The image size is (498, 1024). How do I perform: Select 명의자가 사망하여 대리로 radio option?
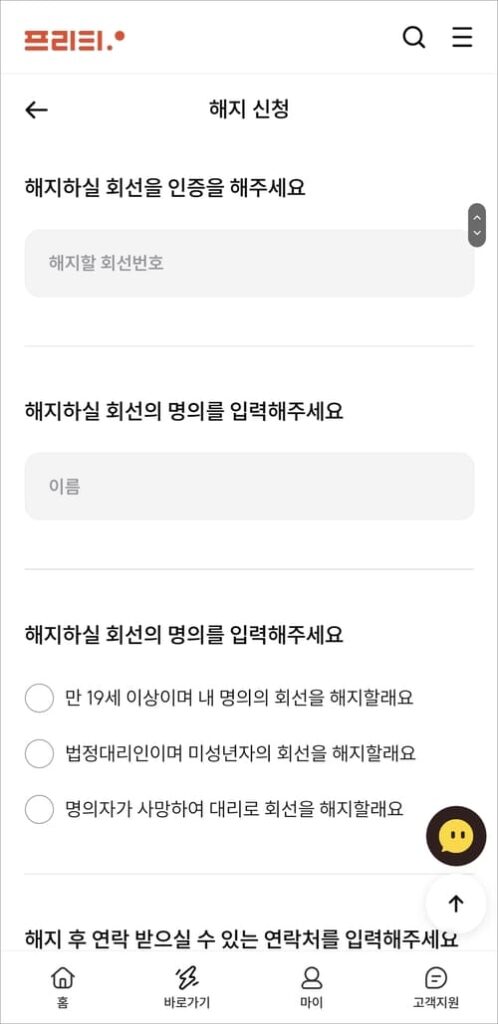pos(39,810)
